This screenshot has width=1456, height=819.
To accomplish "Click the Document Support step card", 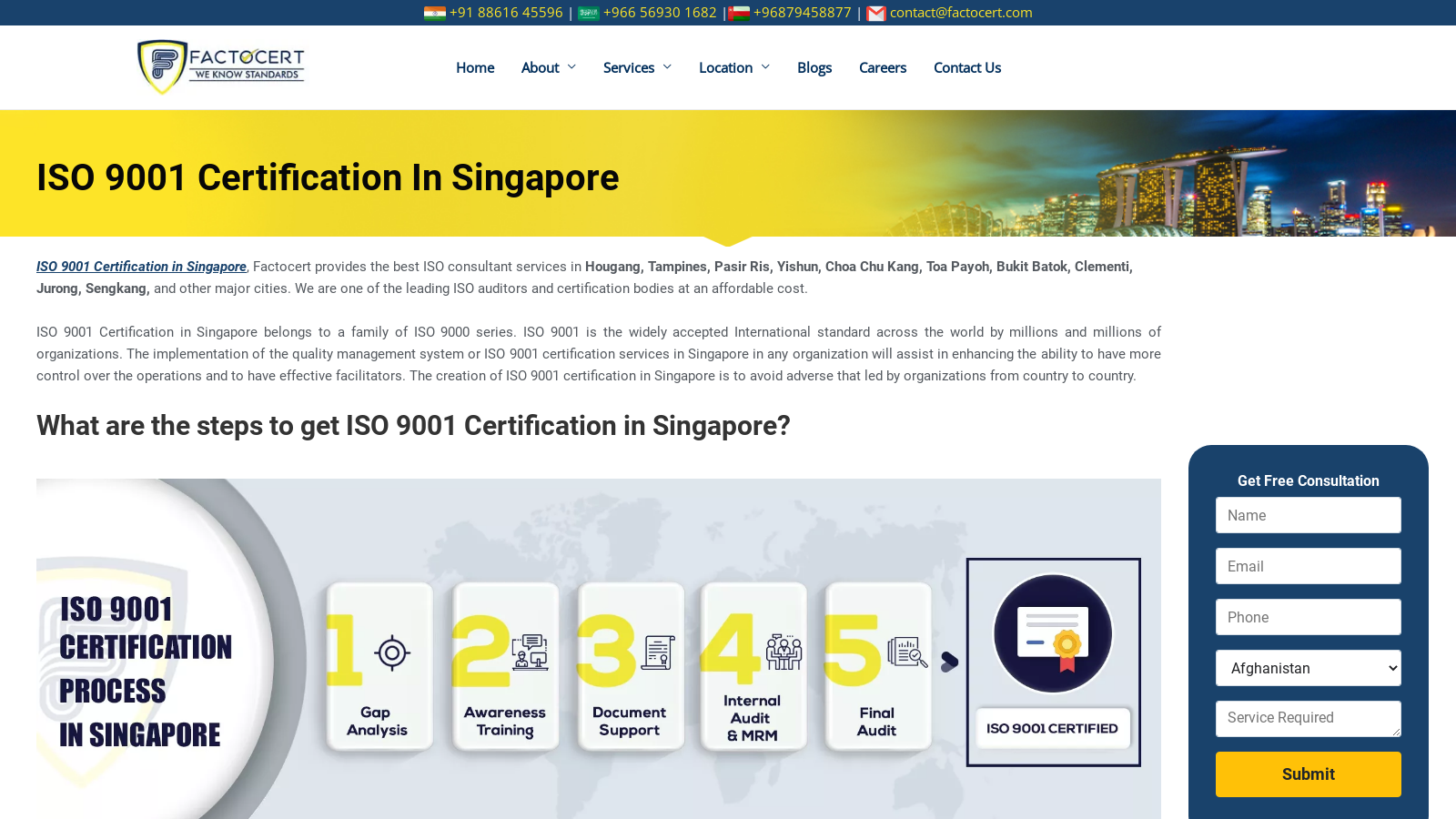I will [x=630, y=667].
